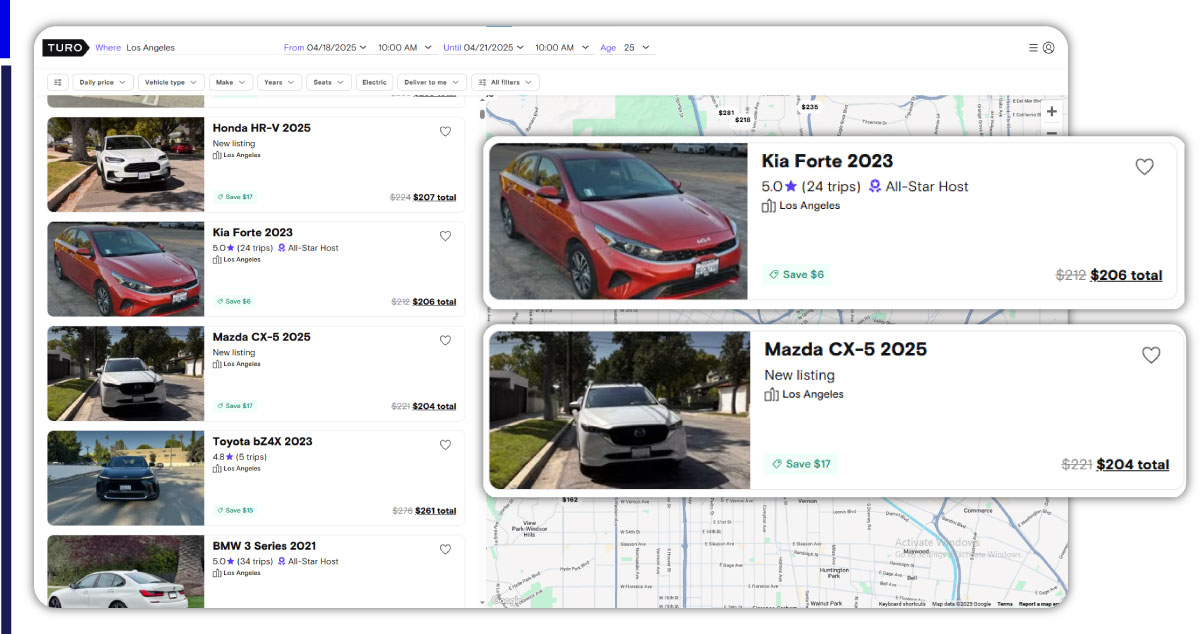This screenshot has width=1202, height=634.
Task: Favorite the BMW 3 Series 2021 listing
Action: [445, 549]
